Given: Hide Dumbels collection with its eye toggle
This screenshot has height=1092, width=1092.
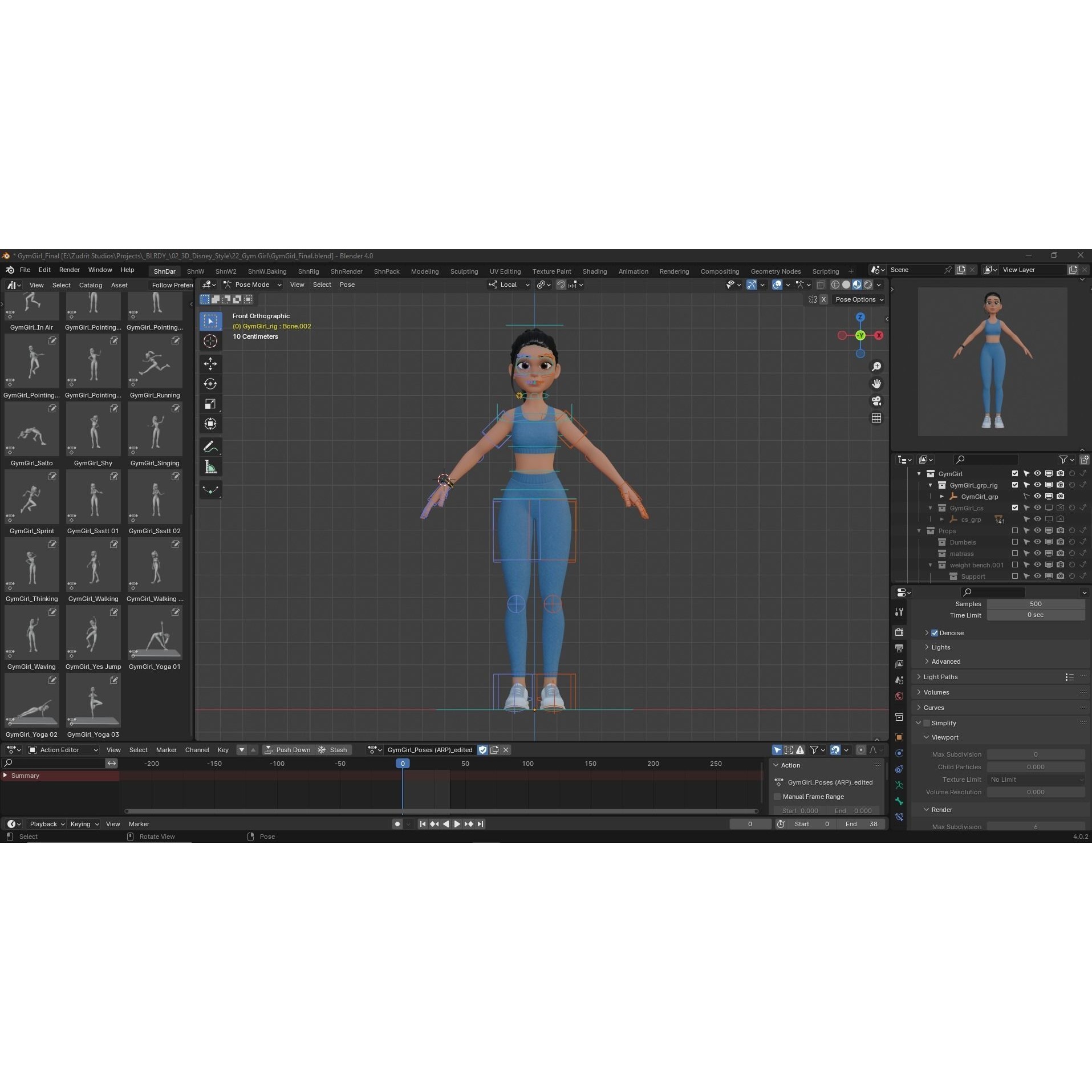Looking at the screenshot, I should click(1036, 542).
